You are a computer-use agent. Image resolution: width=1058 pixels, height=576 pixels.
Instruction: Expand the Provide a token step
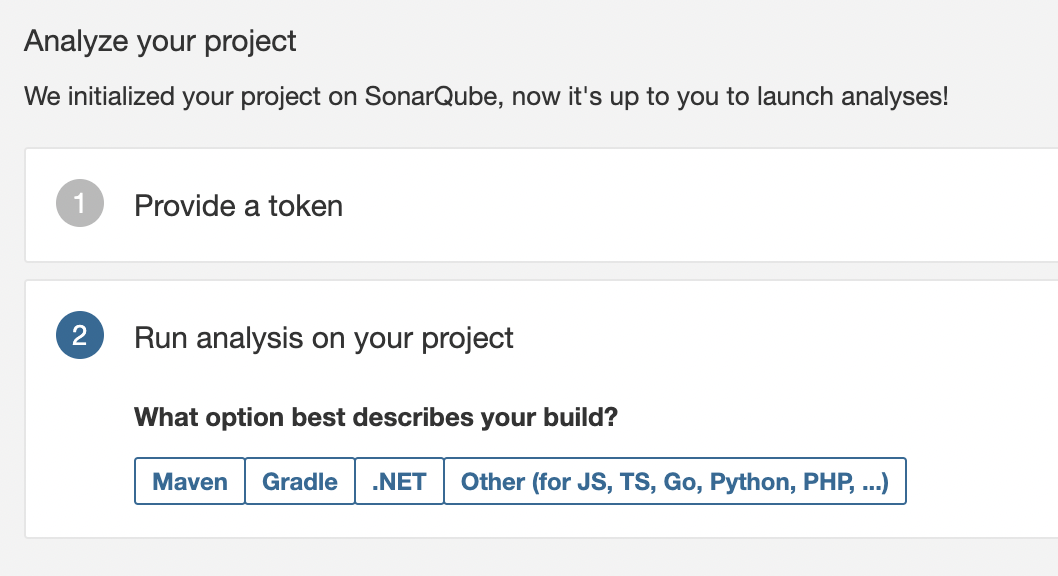coord(238,206)
